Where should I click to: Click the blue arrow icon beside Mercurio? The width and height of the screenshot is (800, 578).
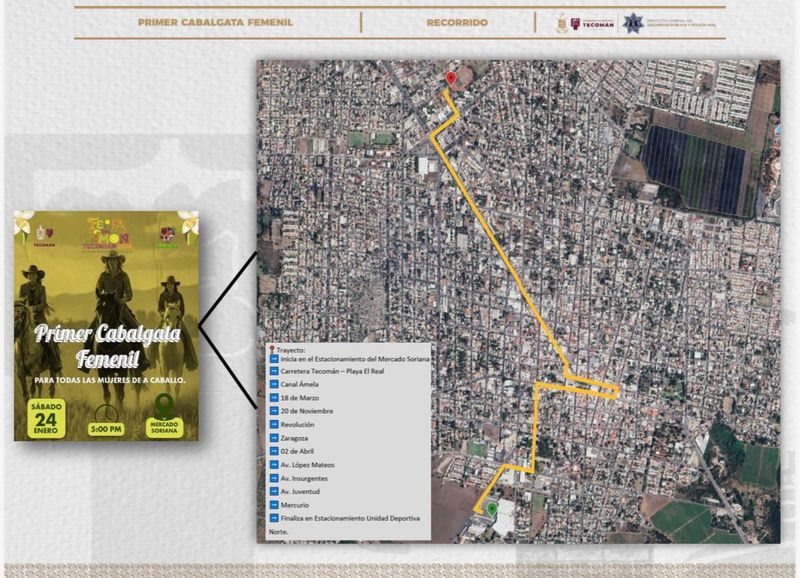(274, 505)
